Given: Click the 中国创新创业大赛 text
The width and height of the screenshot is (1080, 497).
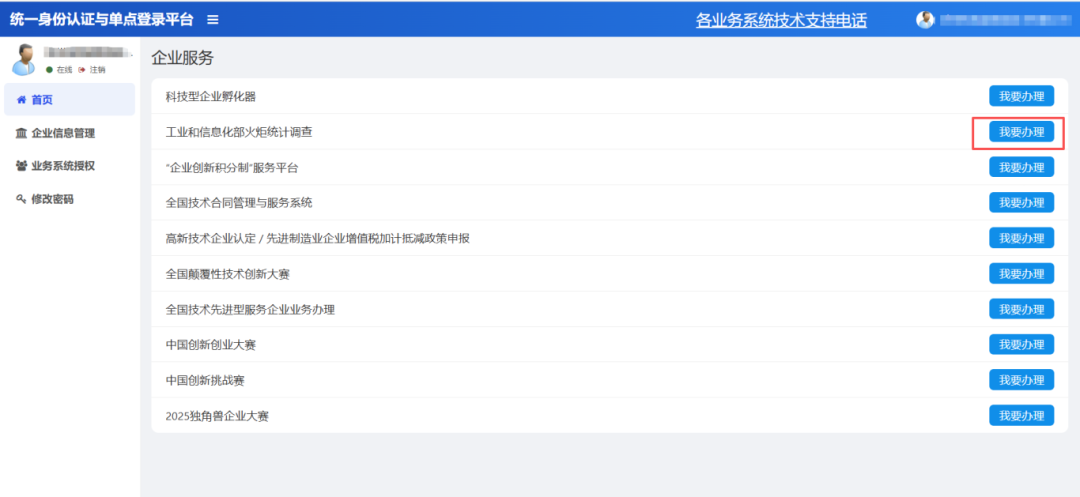Looking at the screenshot, I should 211,346.
